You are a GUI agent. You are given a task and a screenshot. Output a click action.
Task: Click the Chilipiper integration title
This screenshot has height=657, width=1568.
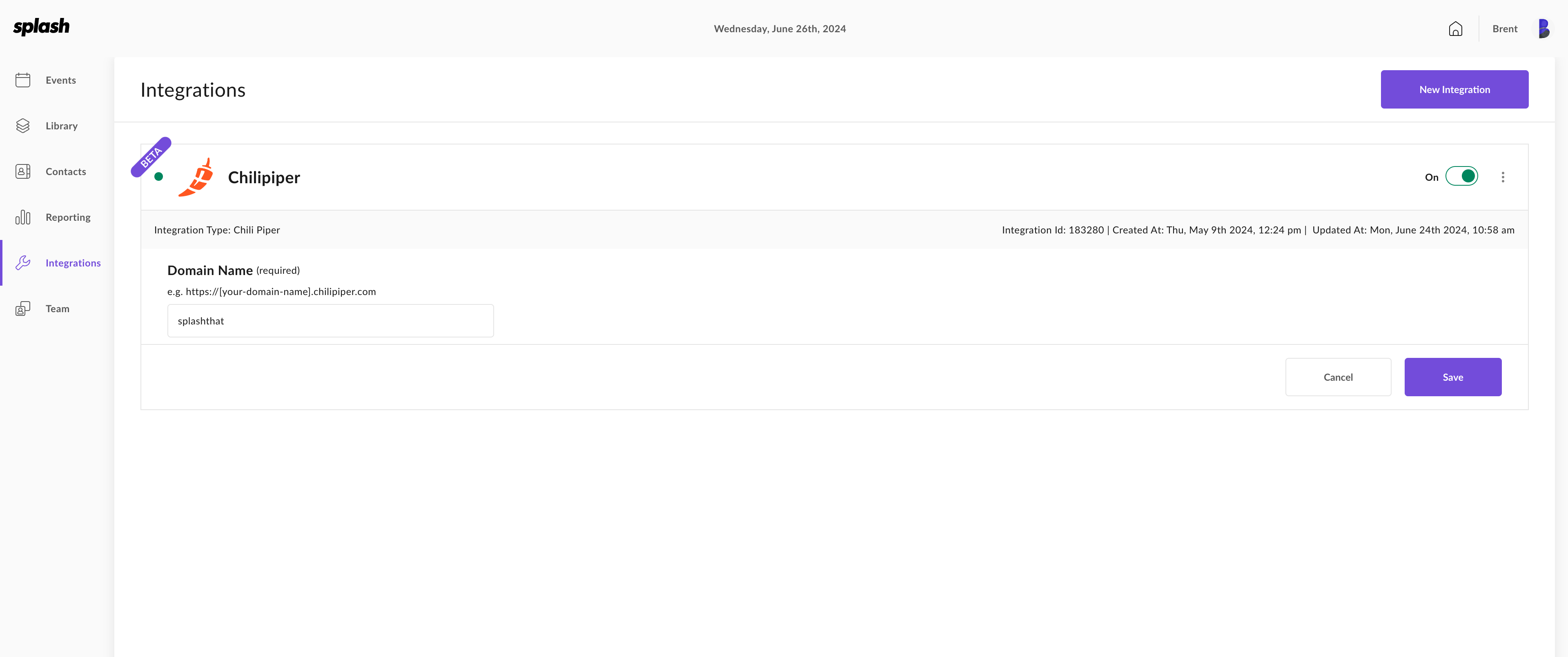264,178
